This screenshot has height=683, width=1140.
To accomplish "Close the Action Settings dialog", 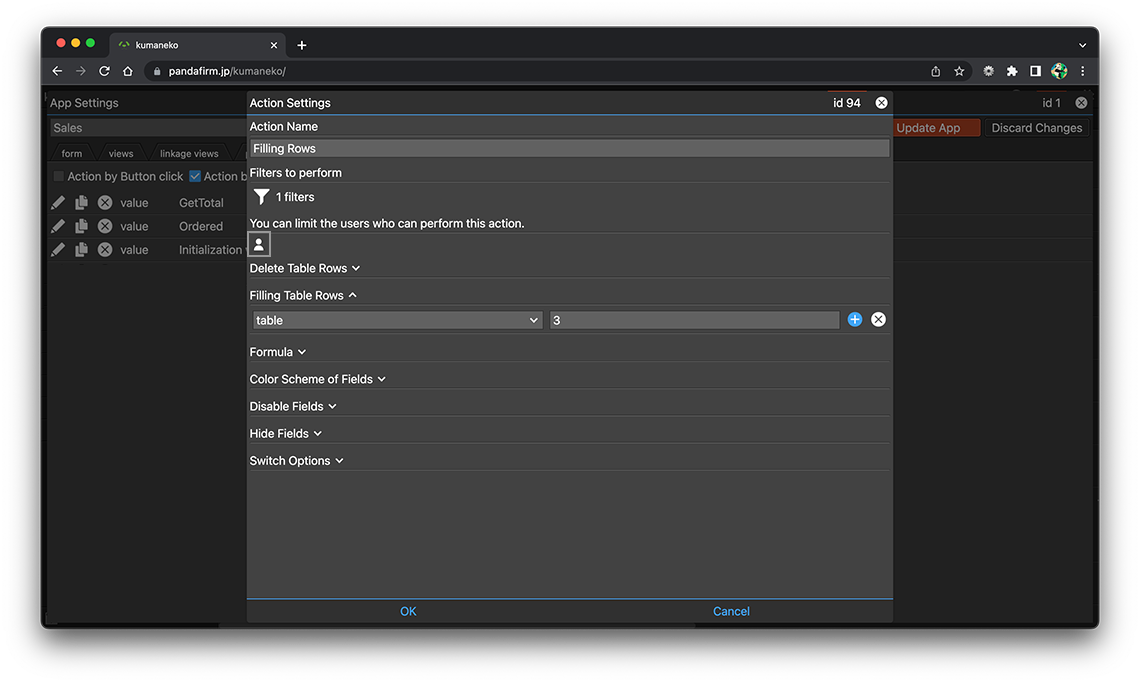I will point(881,103).
